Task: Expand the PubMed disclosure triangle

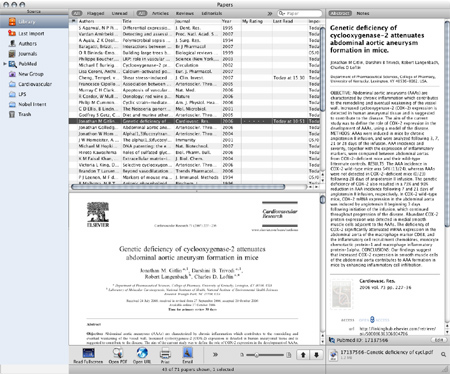Action: coord(5,64)
